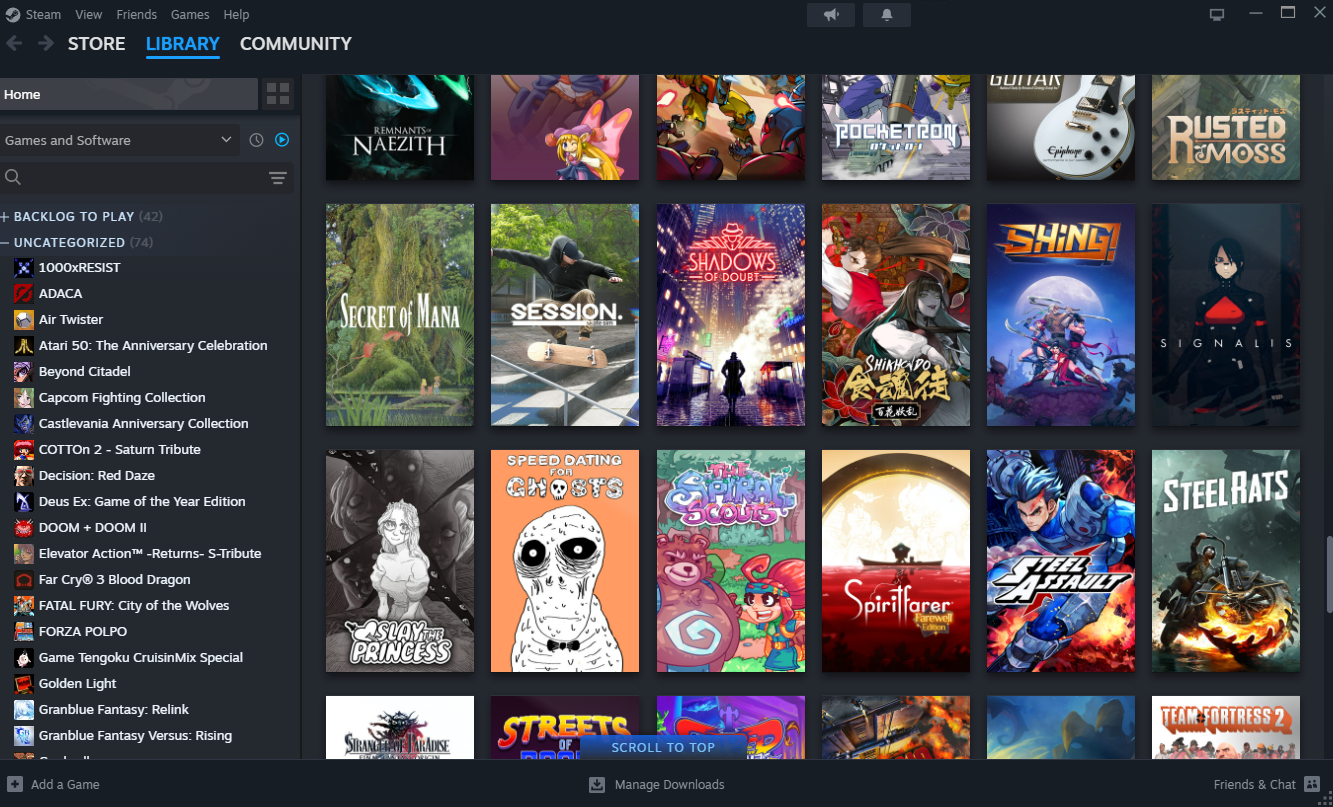Click the Add a Game label

point(65,784)
